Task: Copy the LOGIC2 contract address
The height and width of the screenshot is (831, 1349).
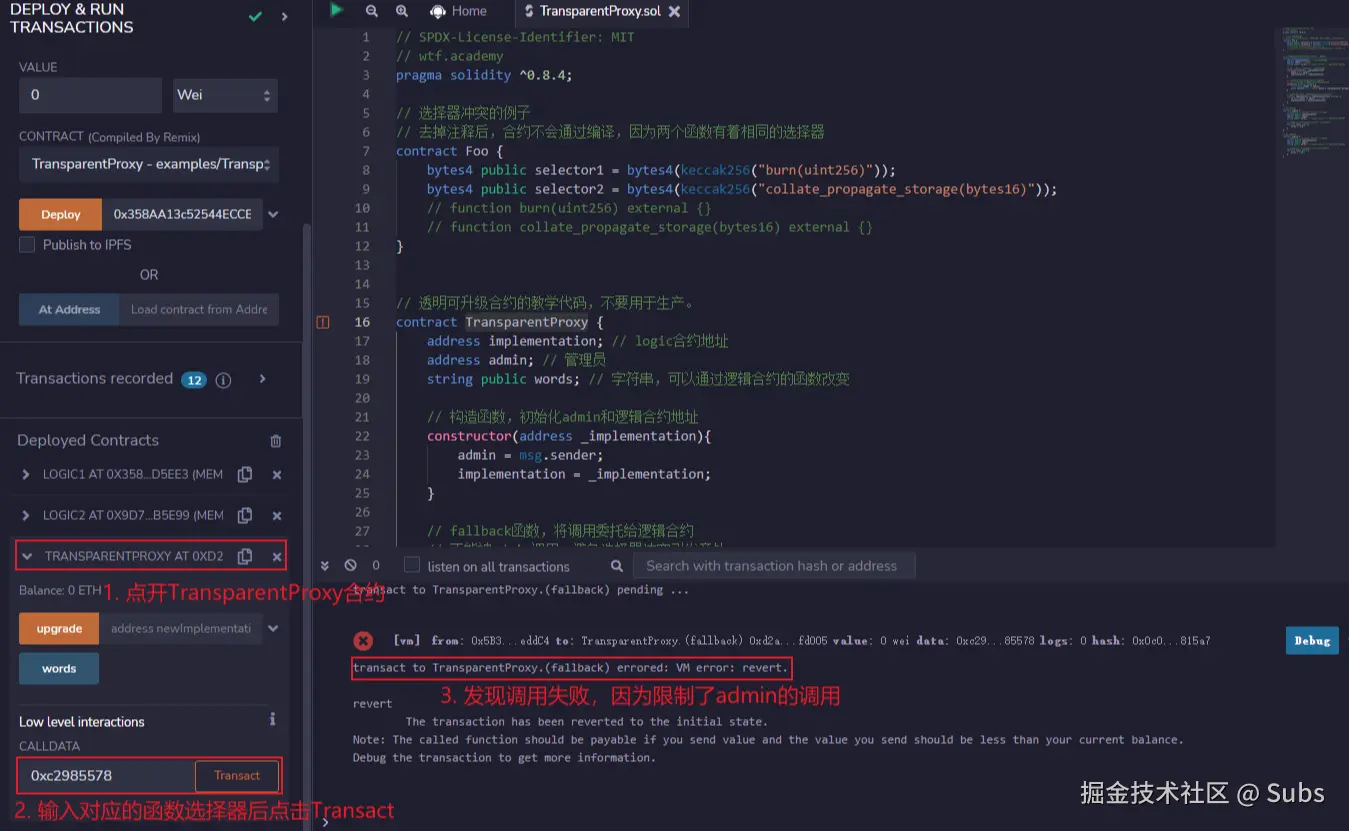Action: 245,516
